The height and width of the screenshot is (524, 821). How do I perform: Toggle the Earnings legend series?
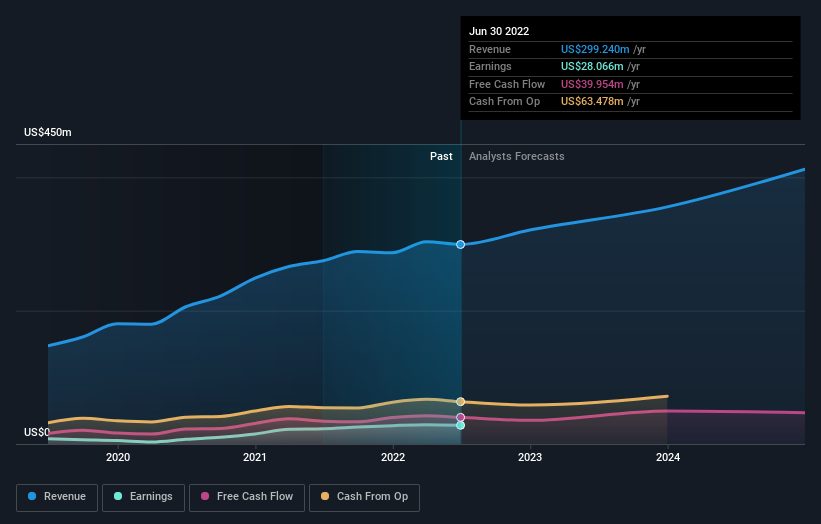(x=143, y=497)
